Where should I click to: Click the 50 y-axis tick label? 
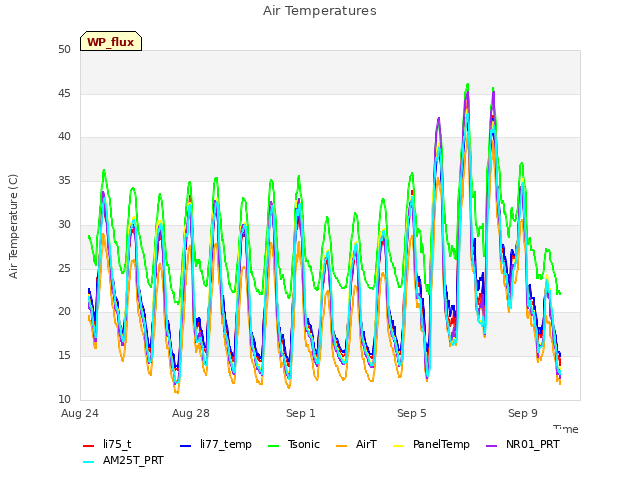64,49
